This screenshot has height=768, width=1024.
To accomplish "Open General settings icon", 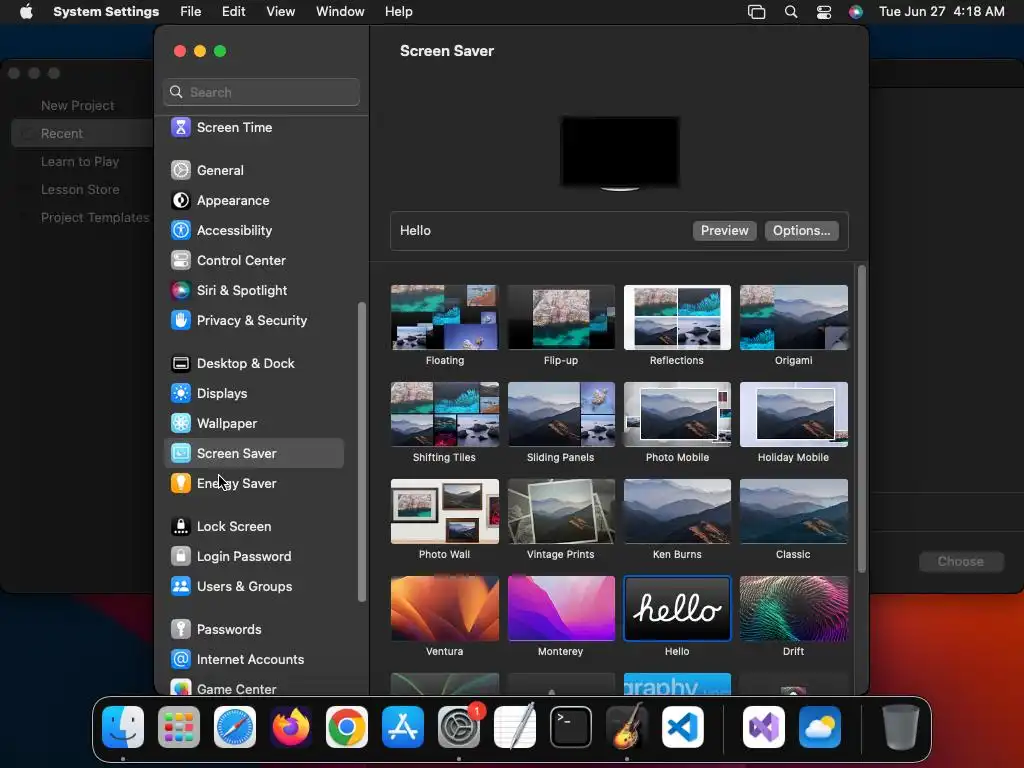I will pyautogui.click(x=181, y=170).
